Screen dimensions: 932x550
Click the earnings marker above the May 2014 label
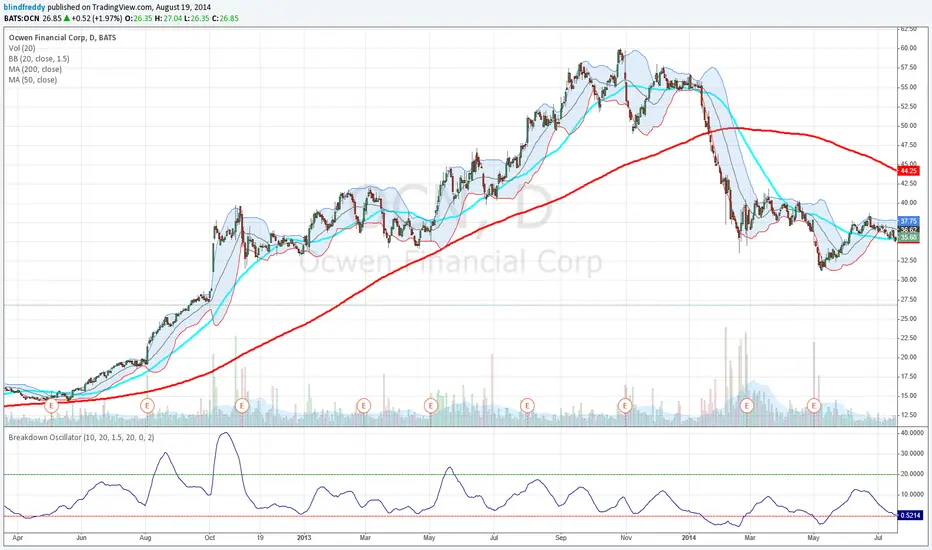click(814, 406)
